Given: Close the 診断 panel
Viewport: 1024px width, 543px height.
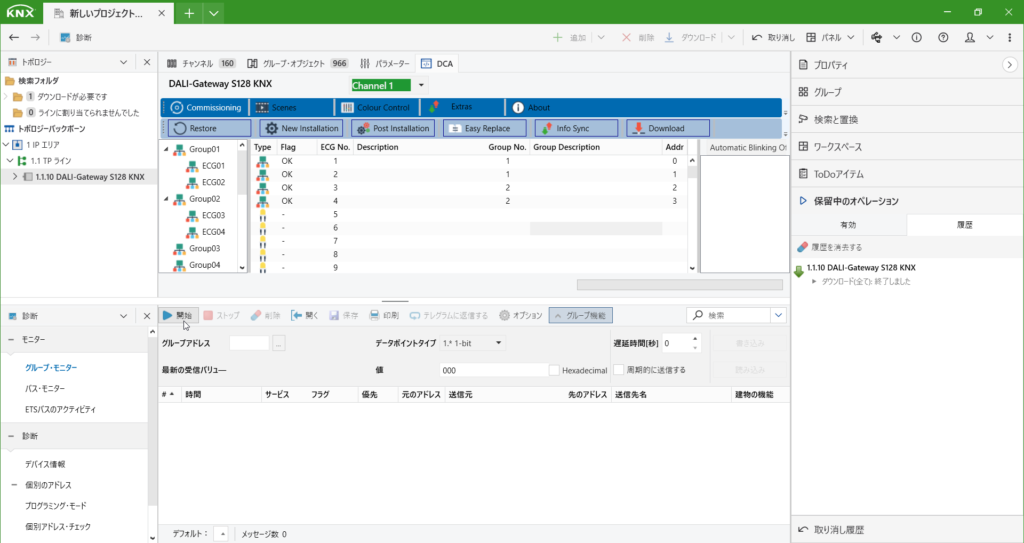Looking at the screenshot, I should pos(147,316).
